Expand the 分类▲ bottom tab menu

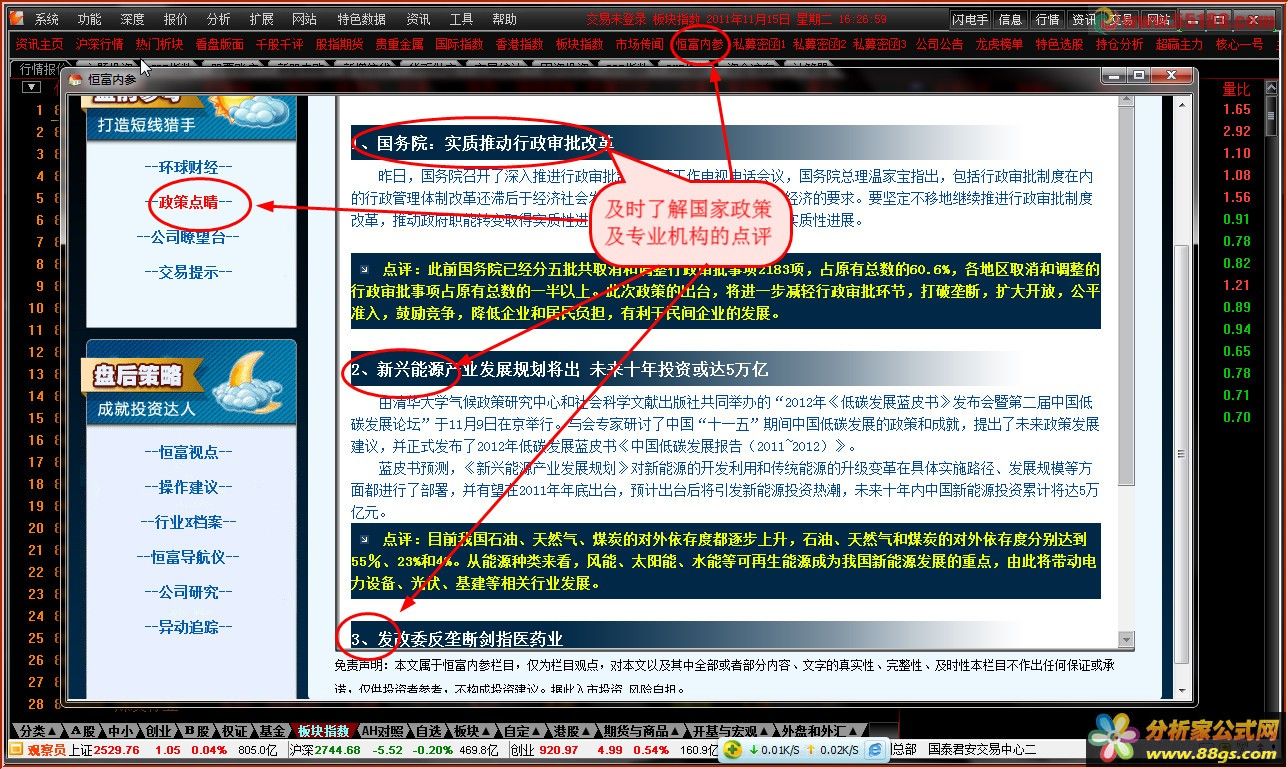pyautogui.click(x=36, y=731)
